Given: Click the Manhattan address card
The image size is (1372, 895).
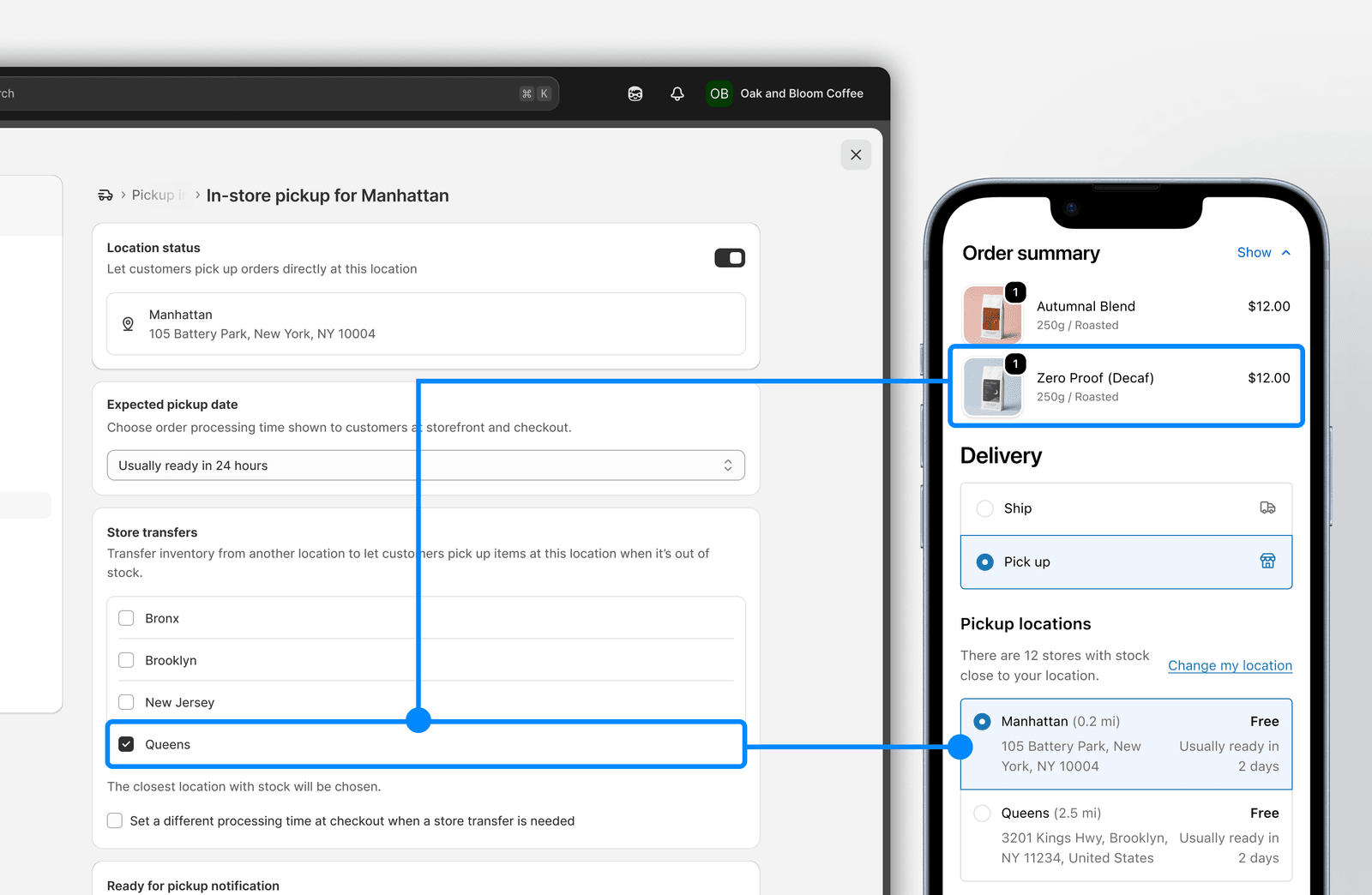Looking at the screenshot, I should click(x=426, y=324).
